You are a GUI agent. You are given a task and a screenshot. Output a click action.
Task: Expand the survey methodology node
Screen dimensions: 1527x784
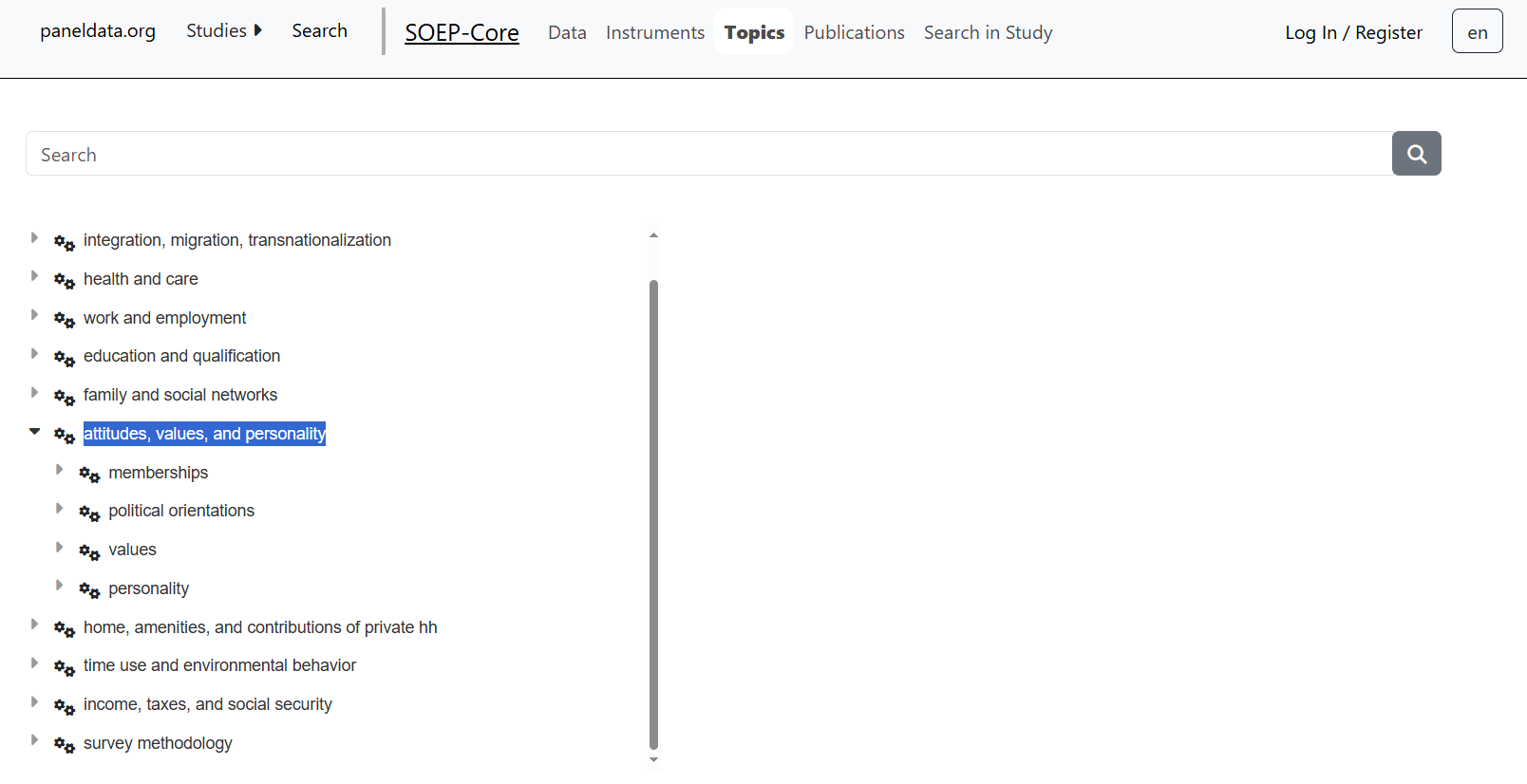coord(34,740)
